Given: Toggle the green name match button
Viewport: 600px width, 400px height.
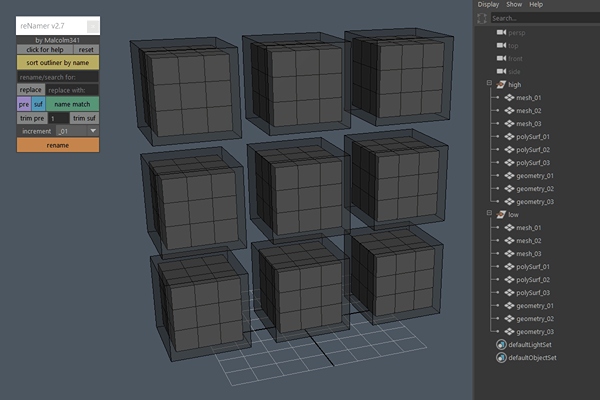Looking at the screenshot, I should pyautogui.click(x=72, y=104).
